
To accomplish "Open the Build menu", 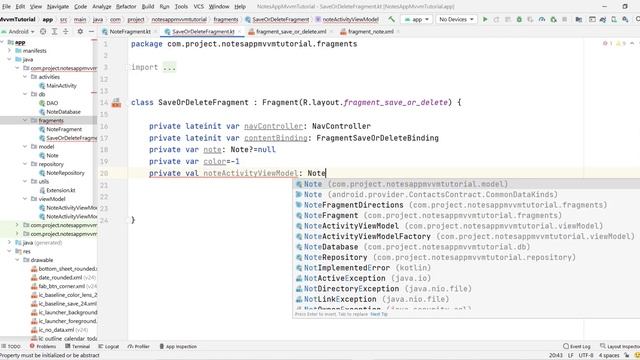I will point(148,7).
